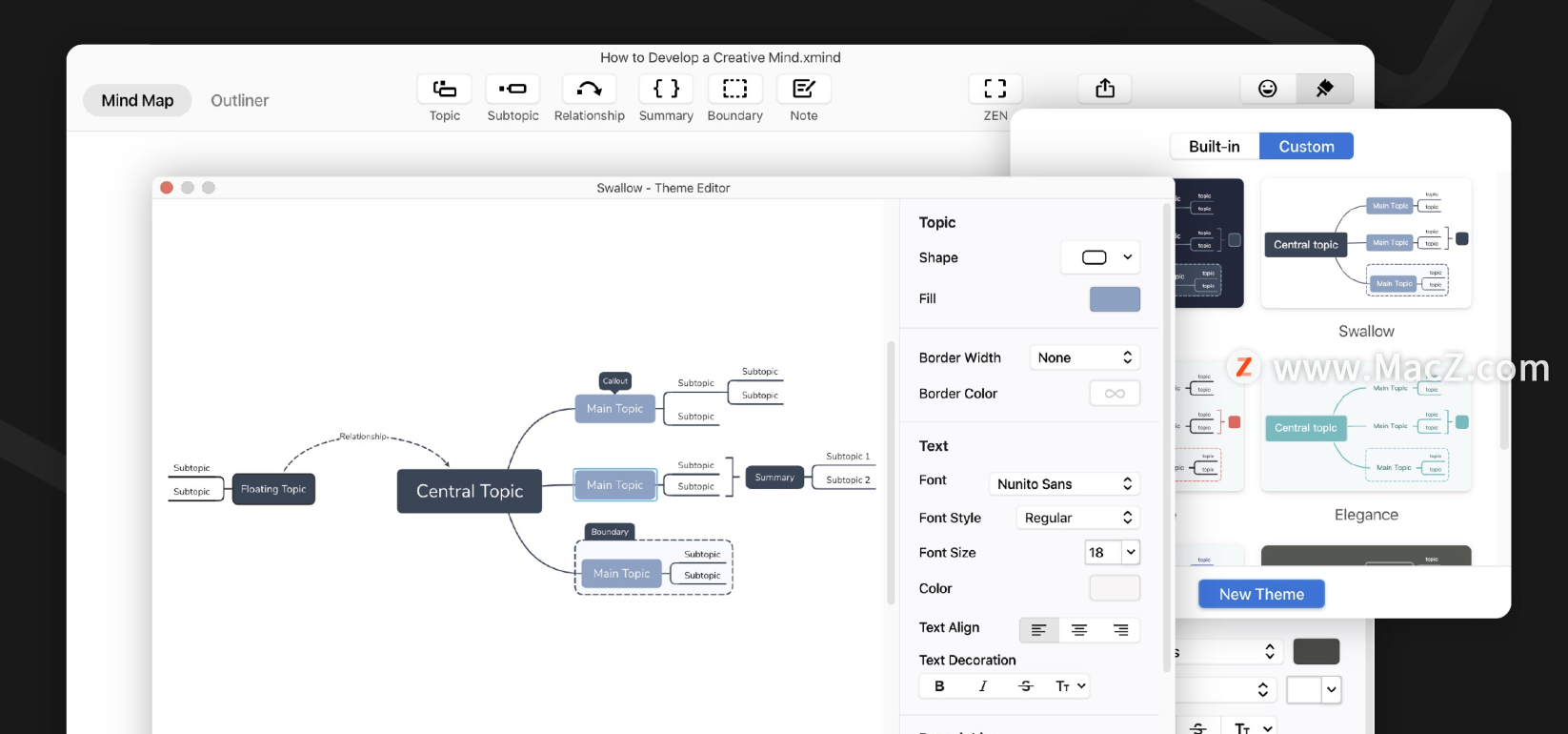Expand the Font Size dropdown arrow
This screenshot has height=734, width=1568.
click(1131, 552)
